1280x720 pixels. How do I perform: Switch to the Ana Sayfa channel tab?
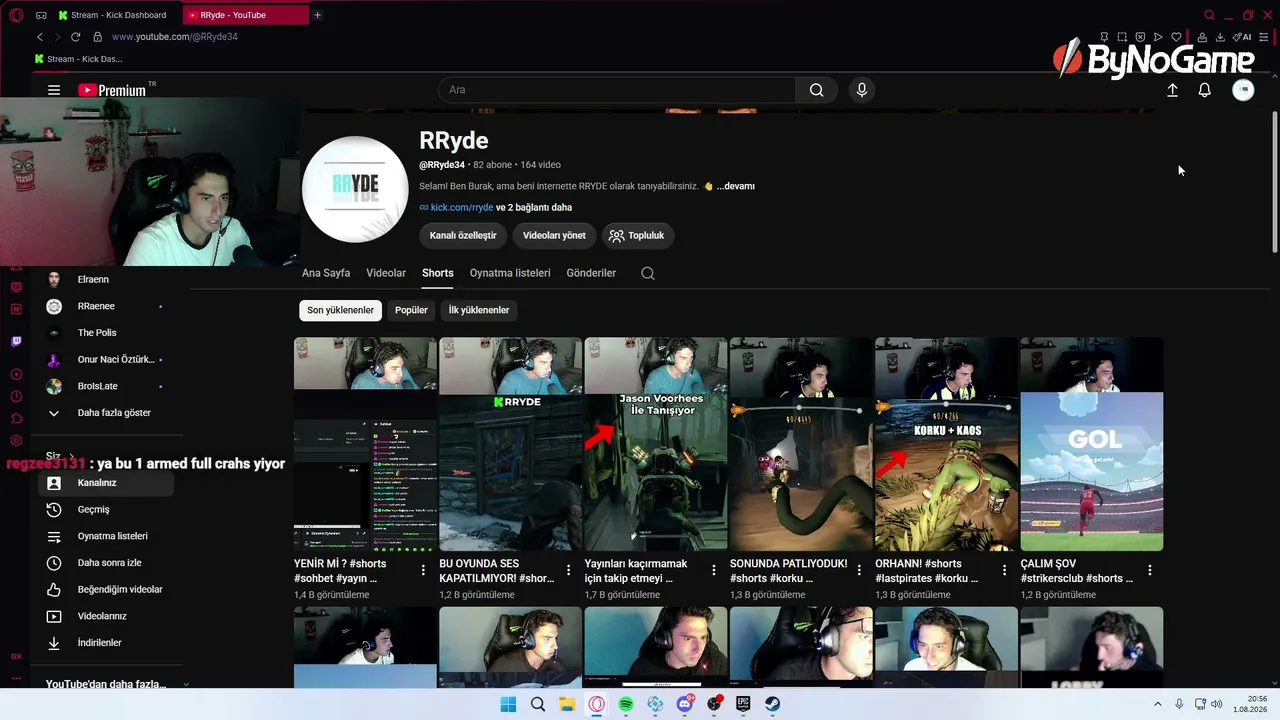click(326, 273)
